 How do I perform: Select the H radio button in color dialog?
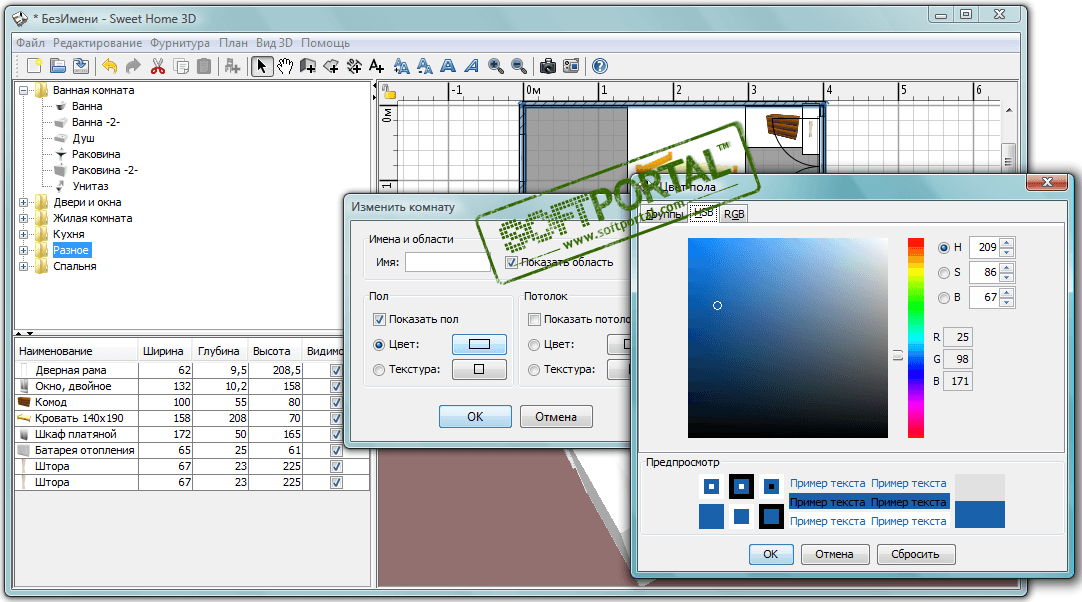tap(943, 247)
